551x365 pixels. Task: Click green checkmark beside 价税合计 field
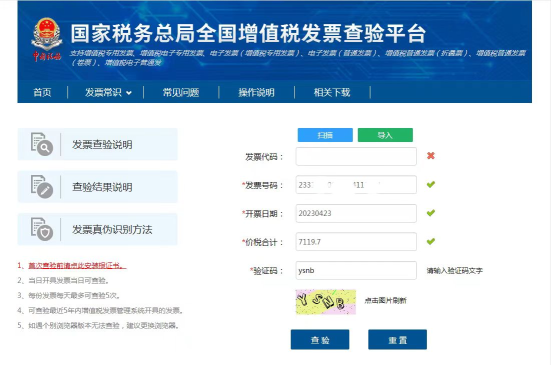tap(430, 241)
